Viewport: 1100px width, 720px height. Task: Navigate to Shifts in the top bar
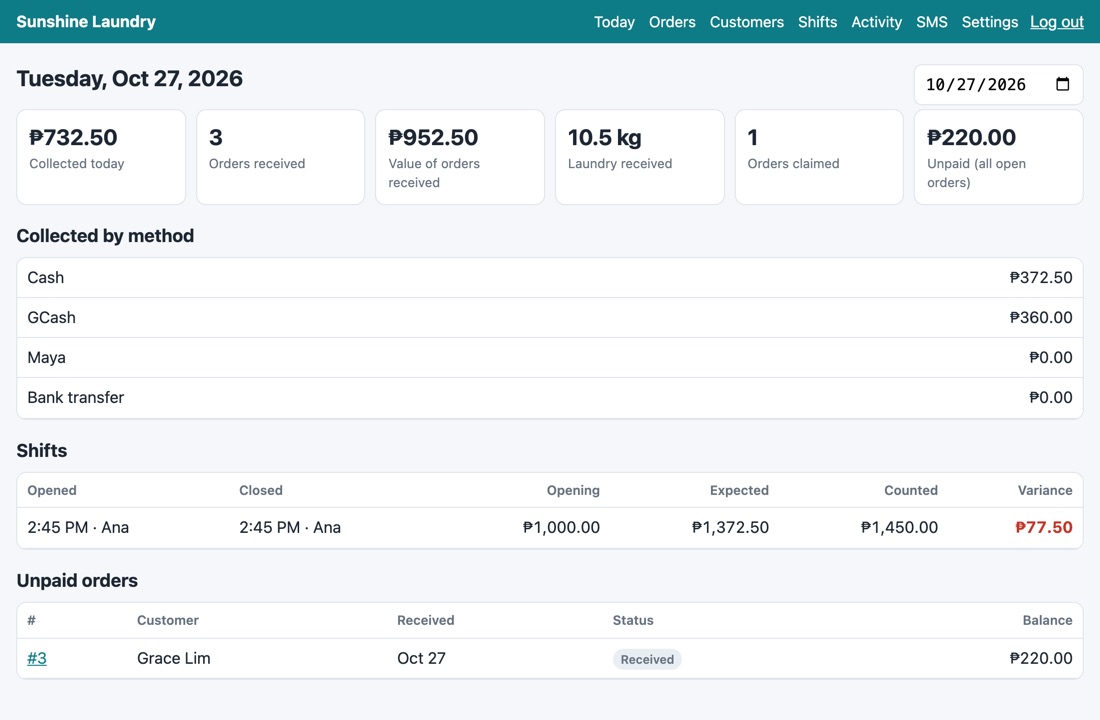tap(817, 22)
